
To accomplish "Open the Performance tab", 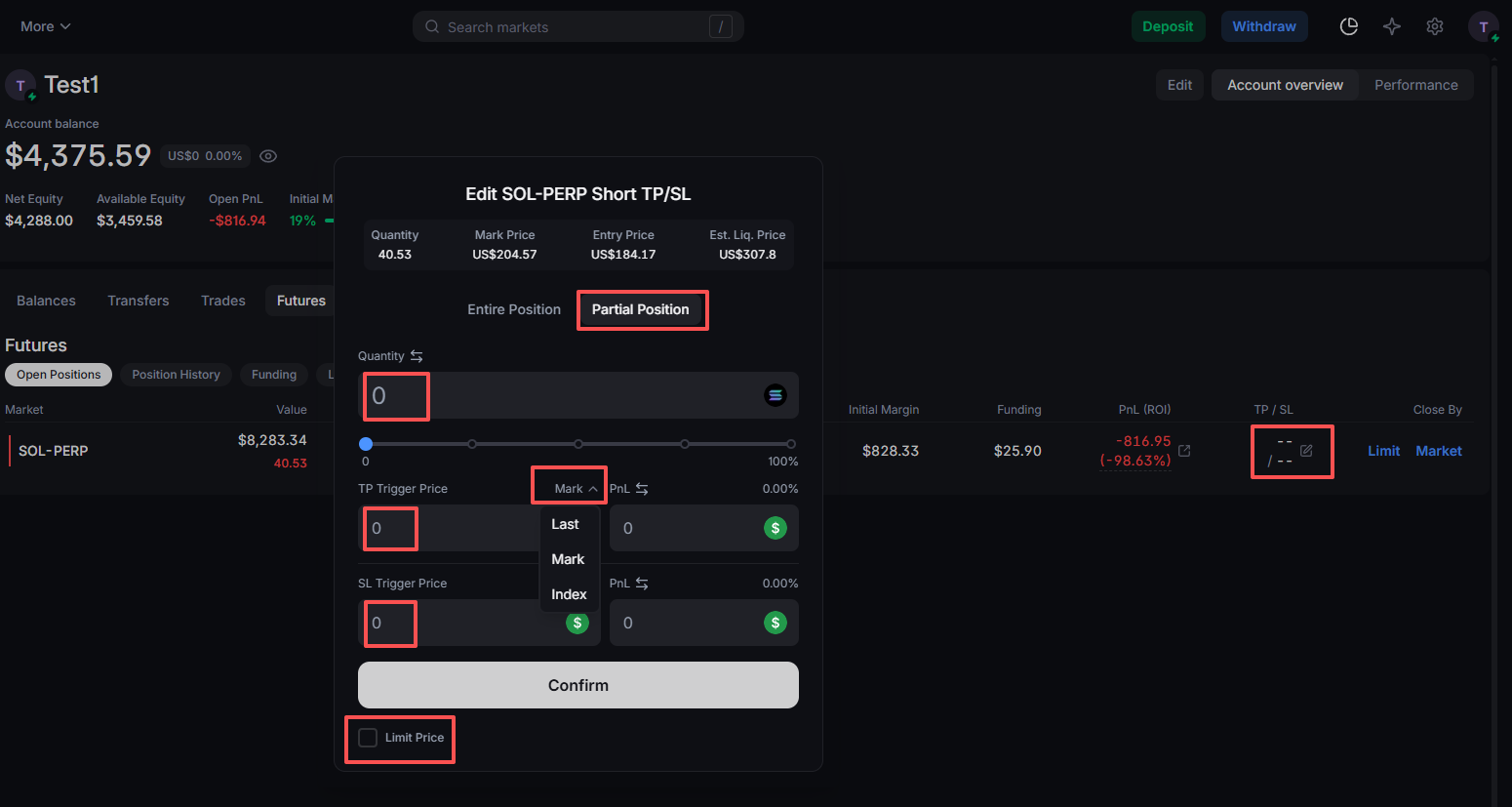I will coord(1415,85).
